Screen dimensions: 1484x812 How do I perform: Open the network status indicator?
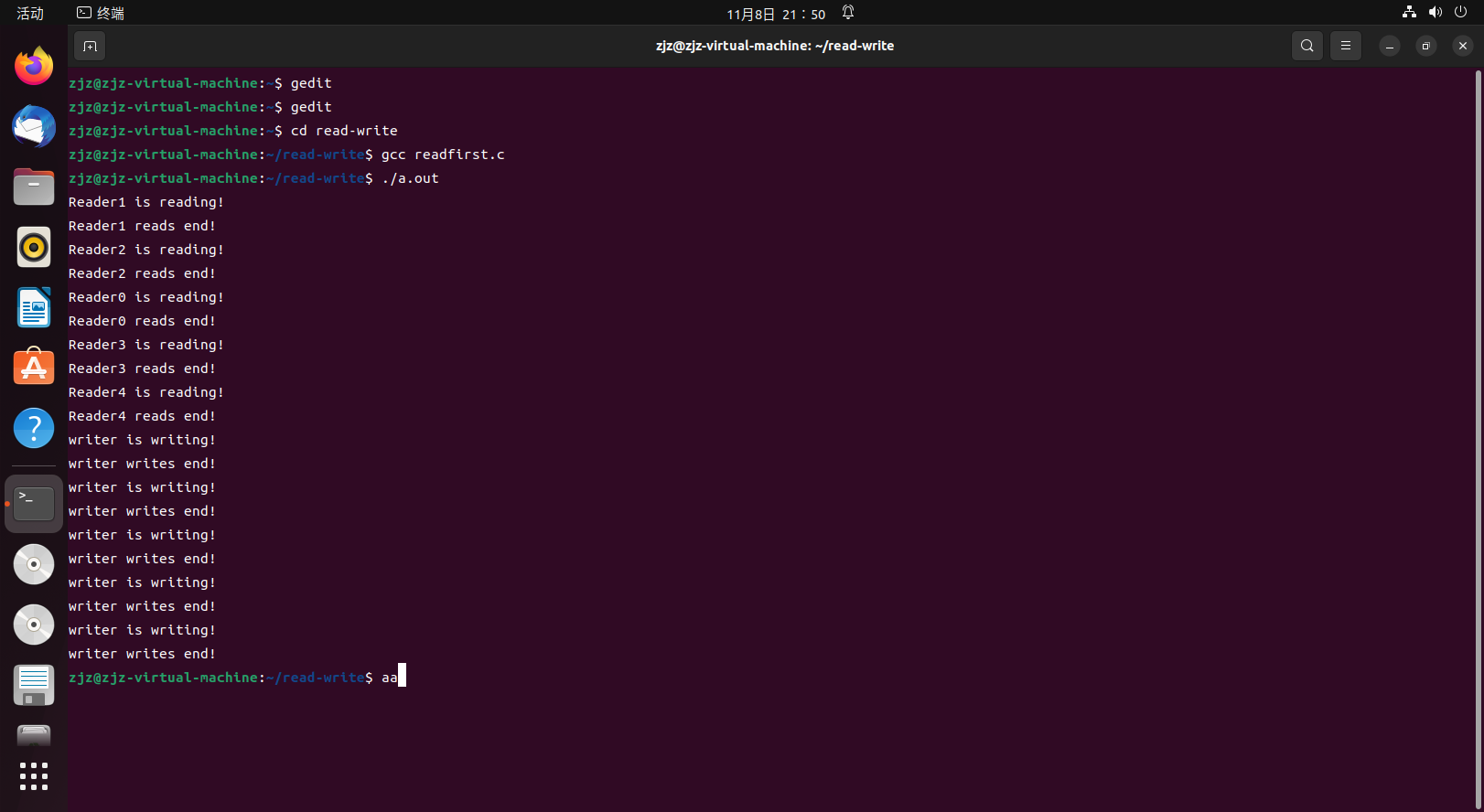click(1409, 13)
